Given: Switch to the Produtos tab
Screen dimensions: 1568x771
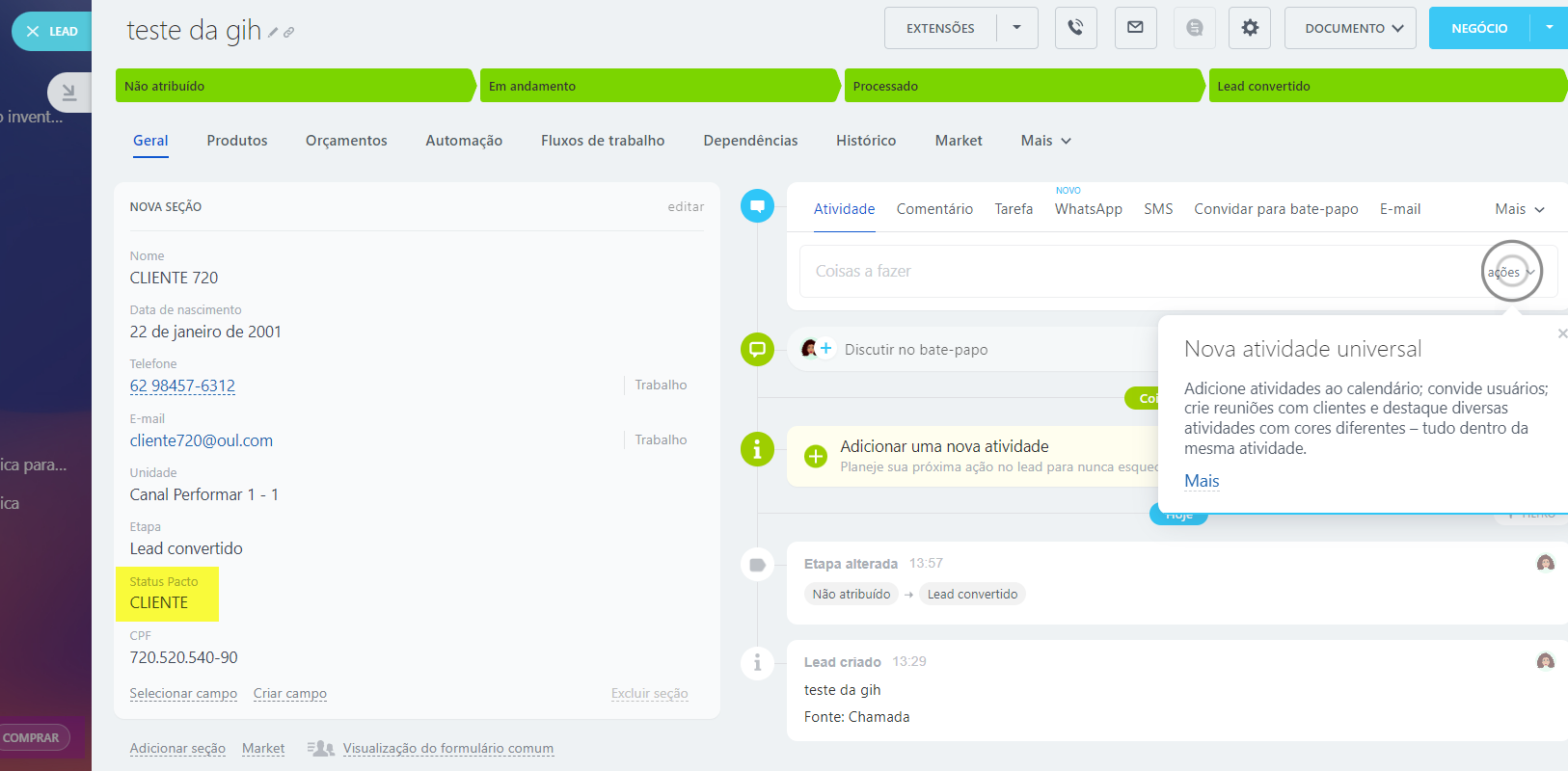Looking at the screenshot, I should coord(237,141).
